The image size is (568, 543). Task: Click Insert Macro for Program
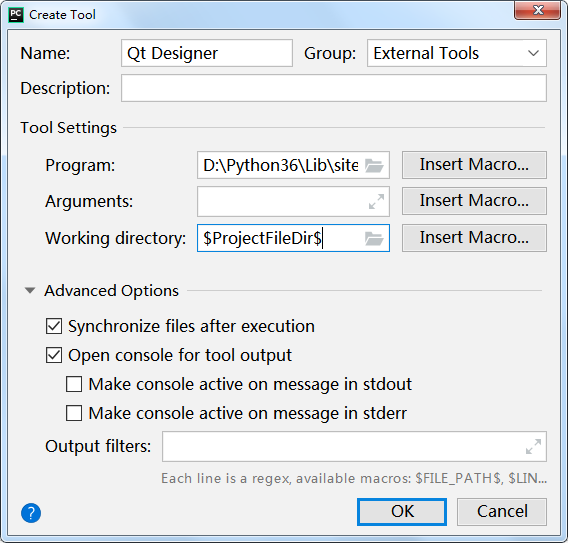click(474, 165)
